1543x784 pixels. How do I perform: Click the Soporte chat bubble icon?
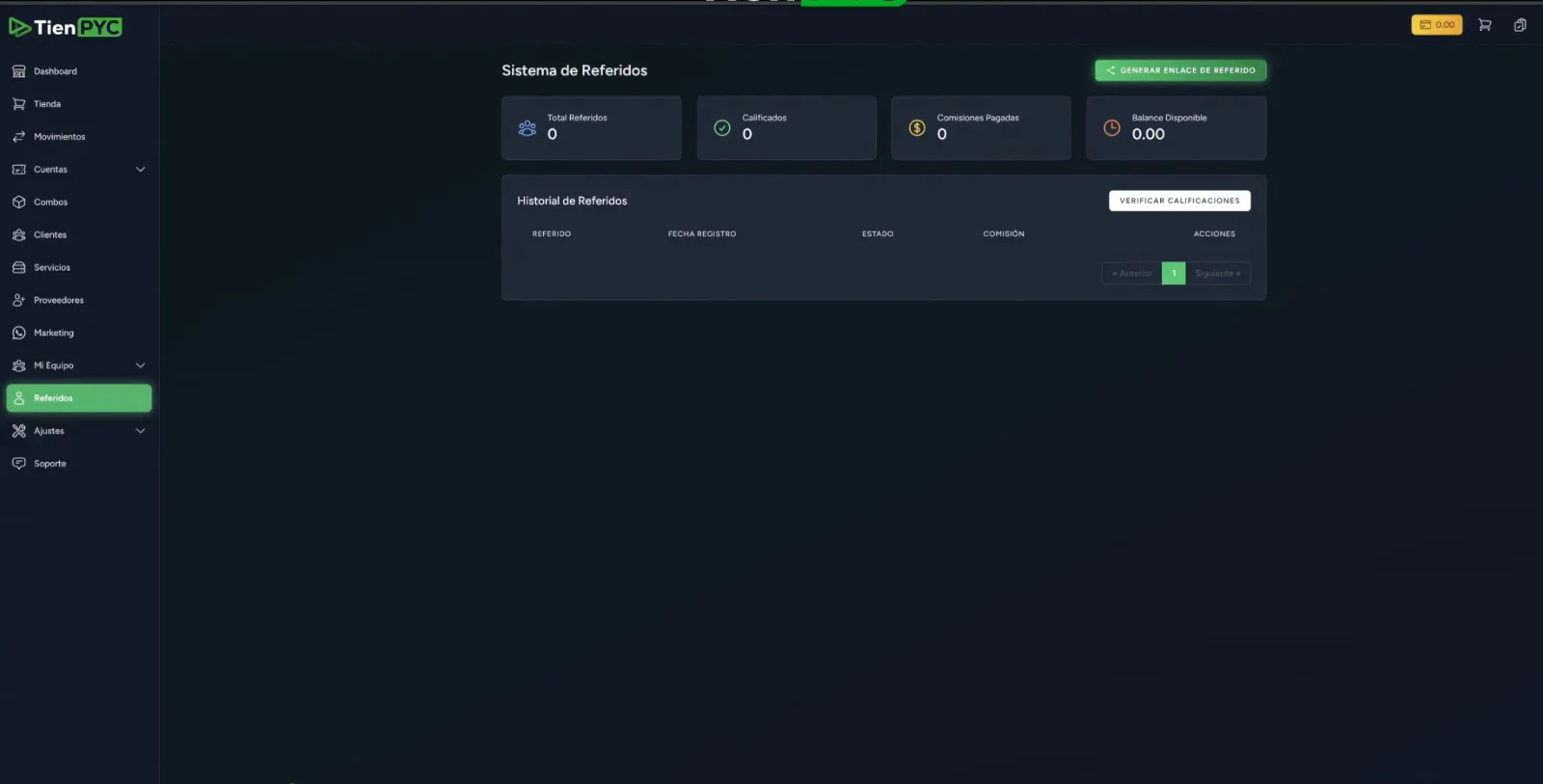point(18,464)
